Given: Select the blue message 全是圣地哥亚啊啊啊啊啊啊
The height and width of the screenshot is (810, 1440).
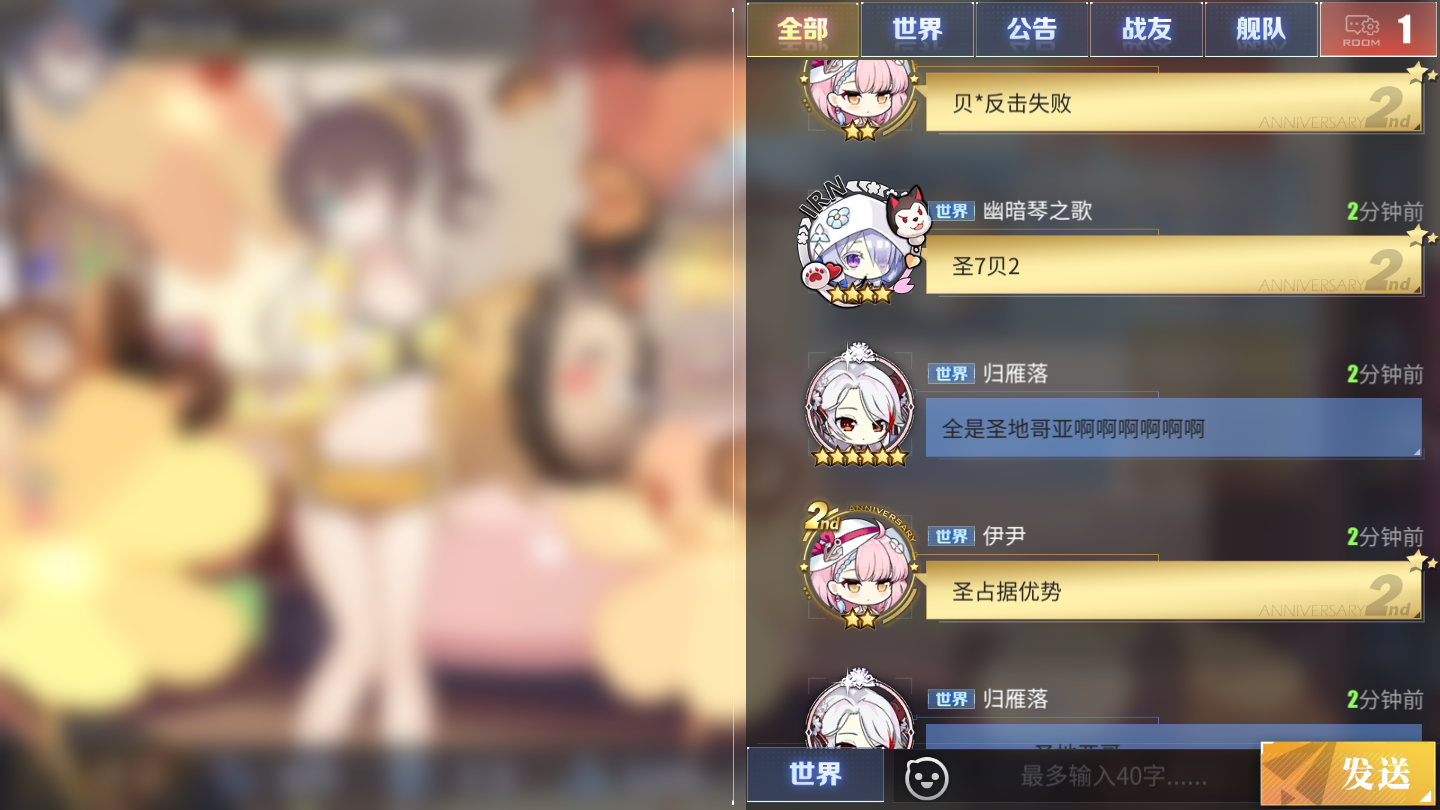Looking at the screenshot, I should [1174, 428].
